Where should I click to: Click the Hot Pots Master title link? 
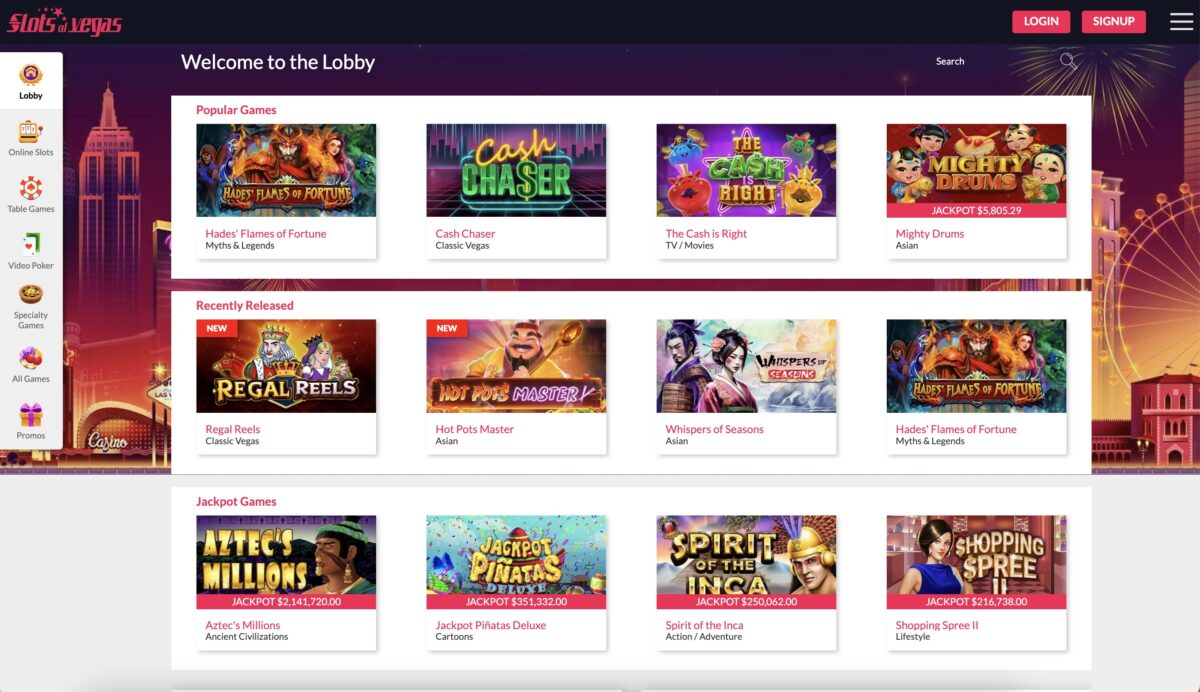pos(475,430)
